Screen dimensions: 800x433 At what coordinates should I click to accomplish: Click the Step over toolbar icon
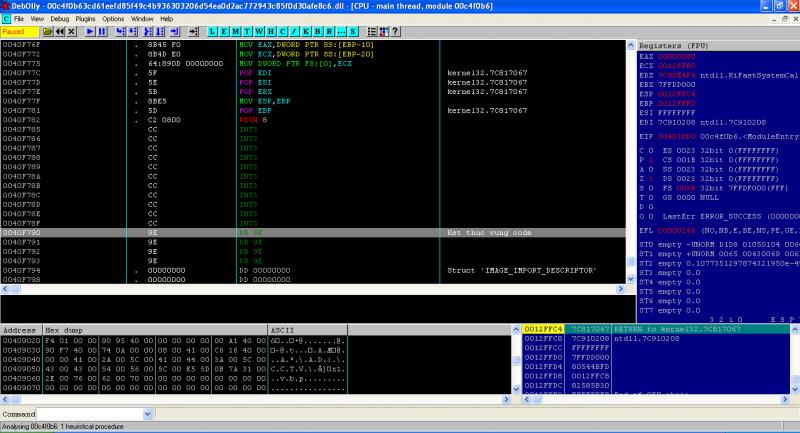[133, 32]
